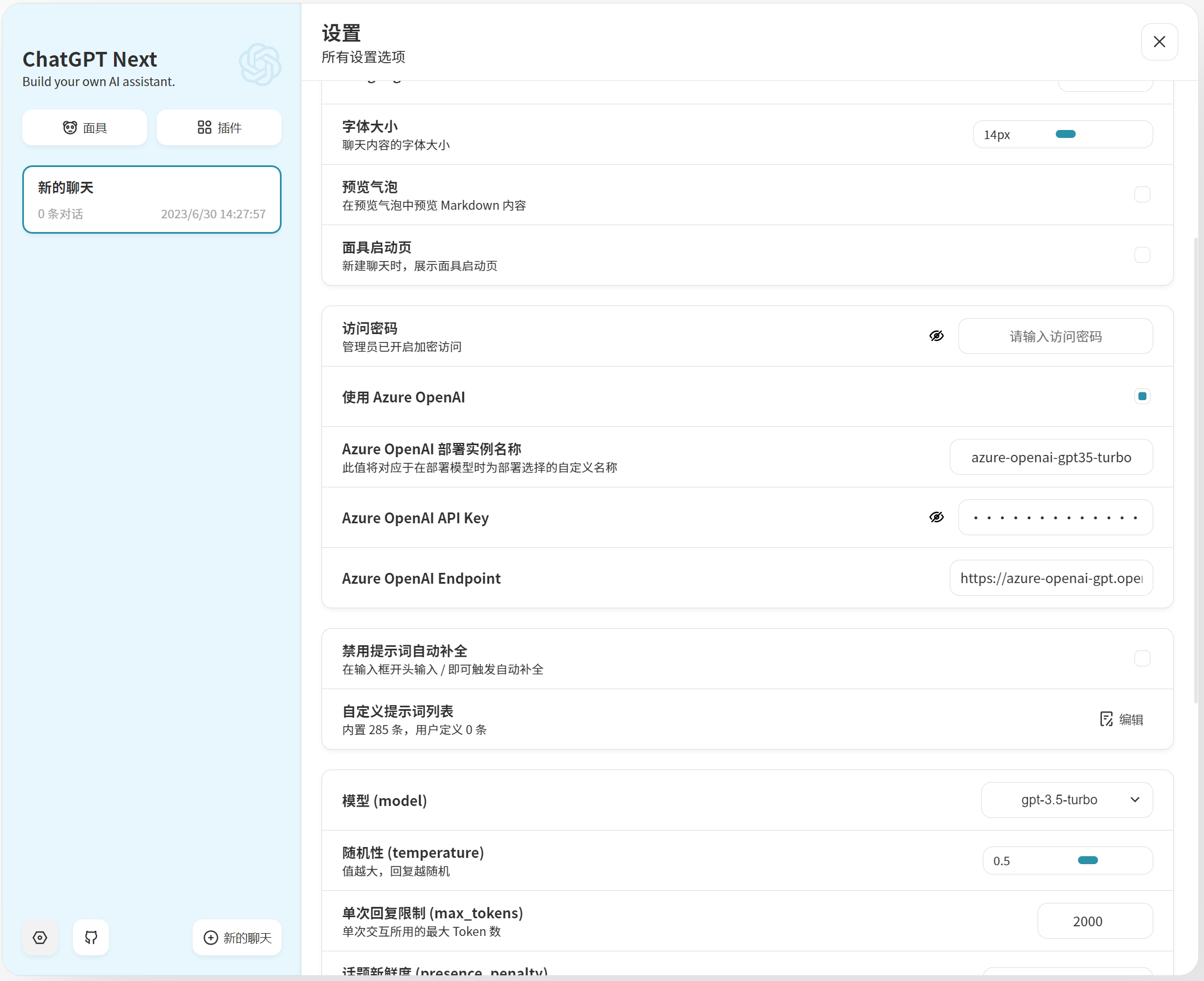Adjust the temperature slider at 0.5
Image resolution: width=1204 pixels, height=981 pixels.
point(1088,861)
